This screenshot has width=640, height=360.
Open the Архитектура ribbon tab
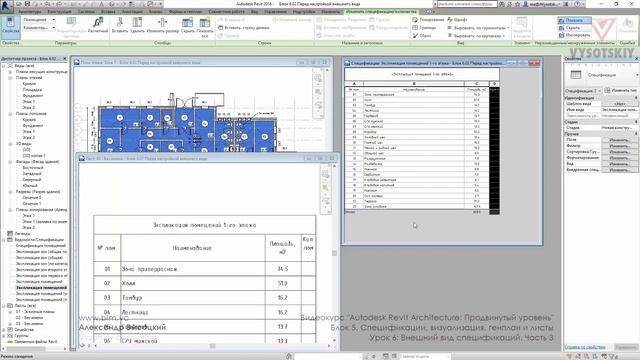coord(30,12)
